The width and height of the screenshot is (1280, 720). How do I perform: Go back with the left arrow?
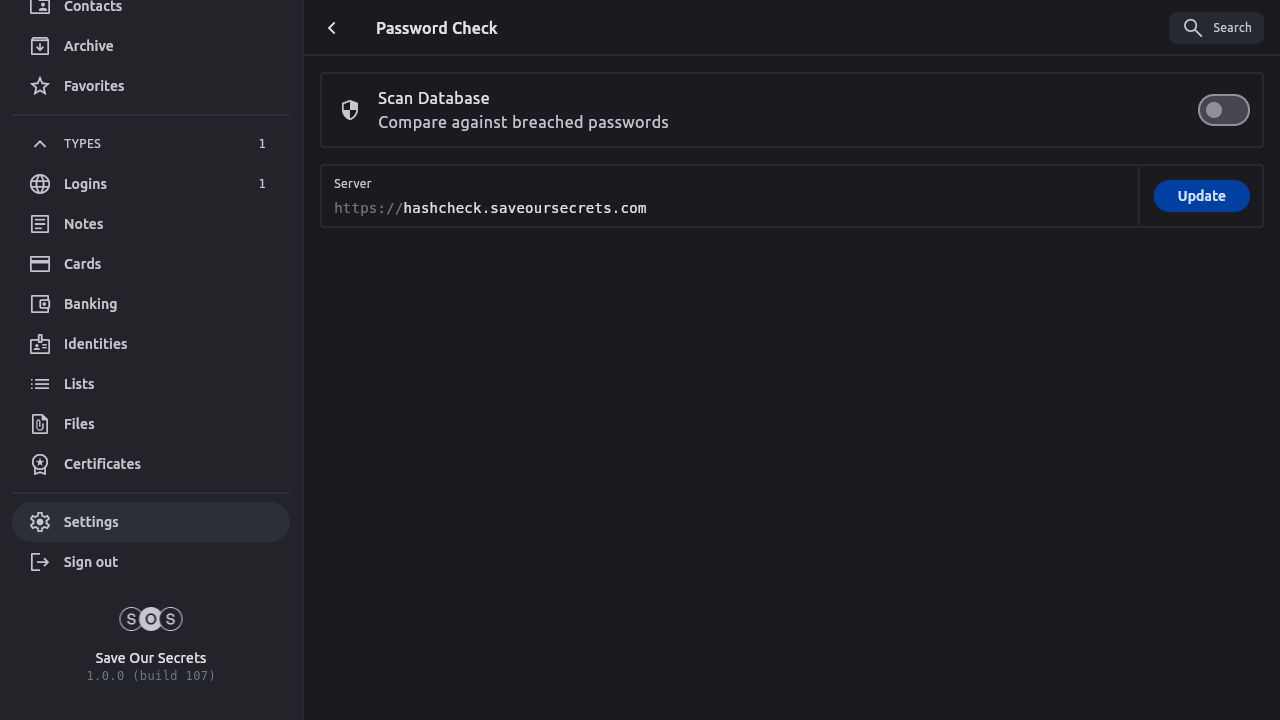pos(332,28)
